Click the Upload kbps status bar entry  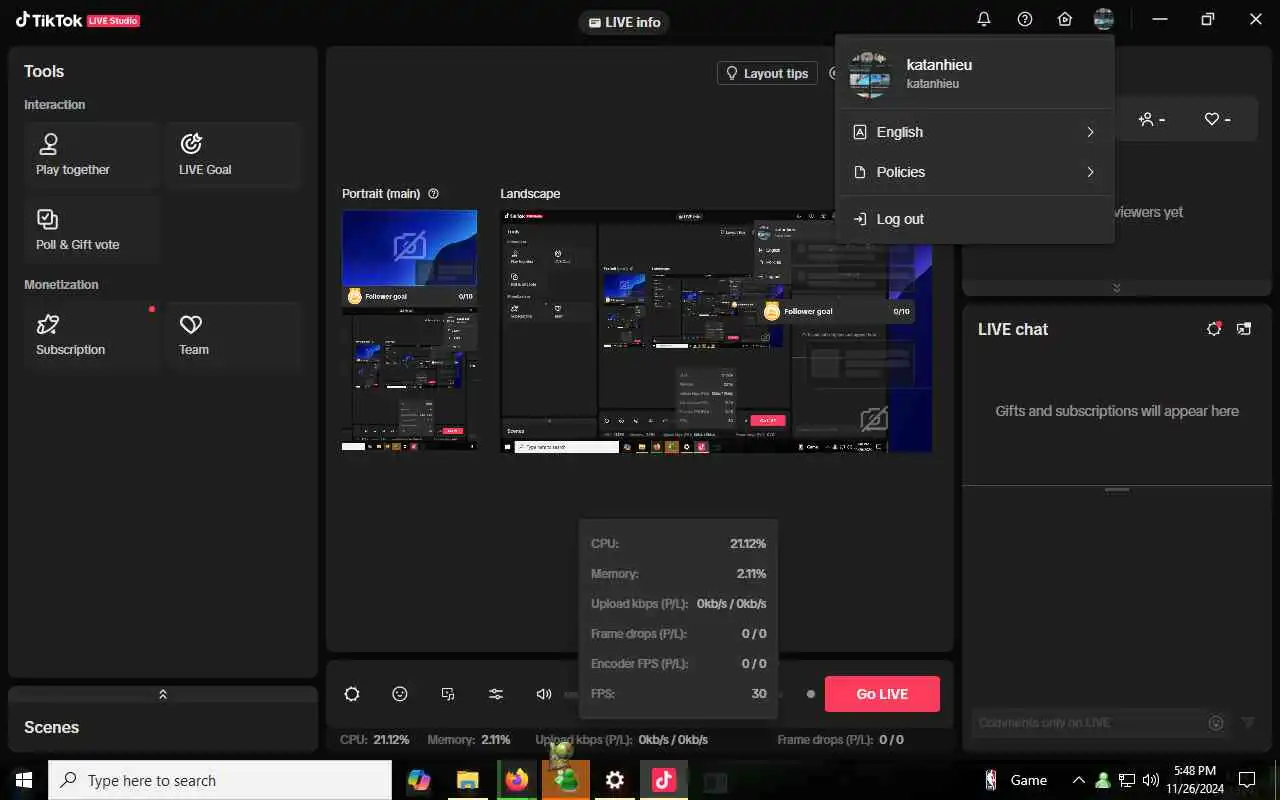point(622,740)
